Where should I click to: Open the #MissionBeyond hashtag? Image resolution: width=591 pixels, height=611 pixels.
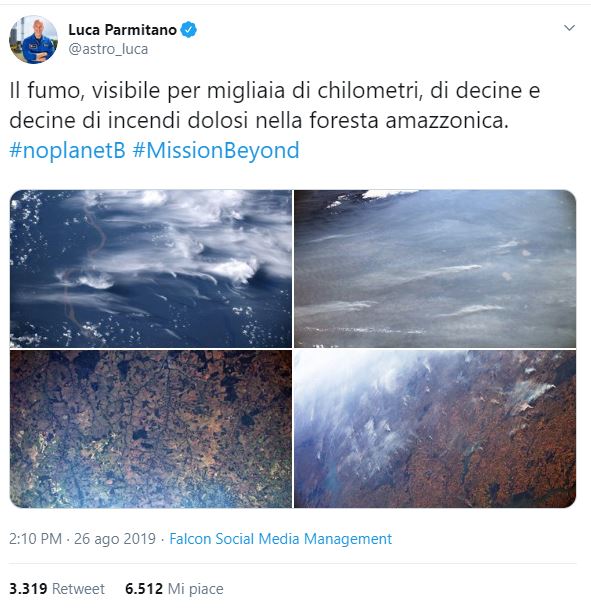[x=216, y=150]
